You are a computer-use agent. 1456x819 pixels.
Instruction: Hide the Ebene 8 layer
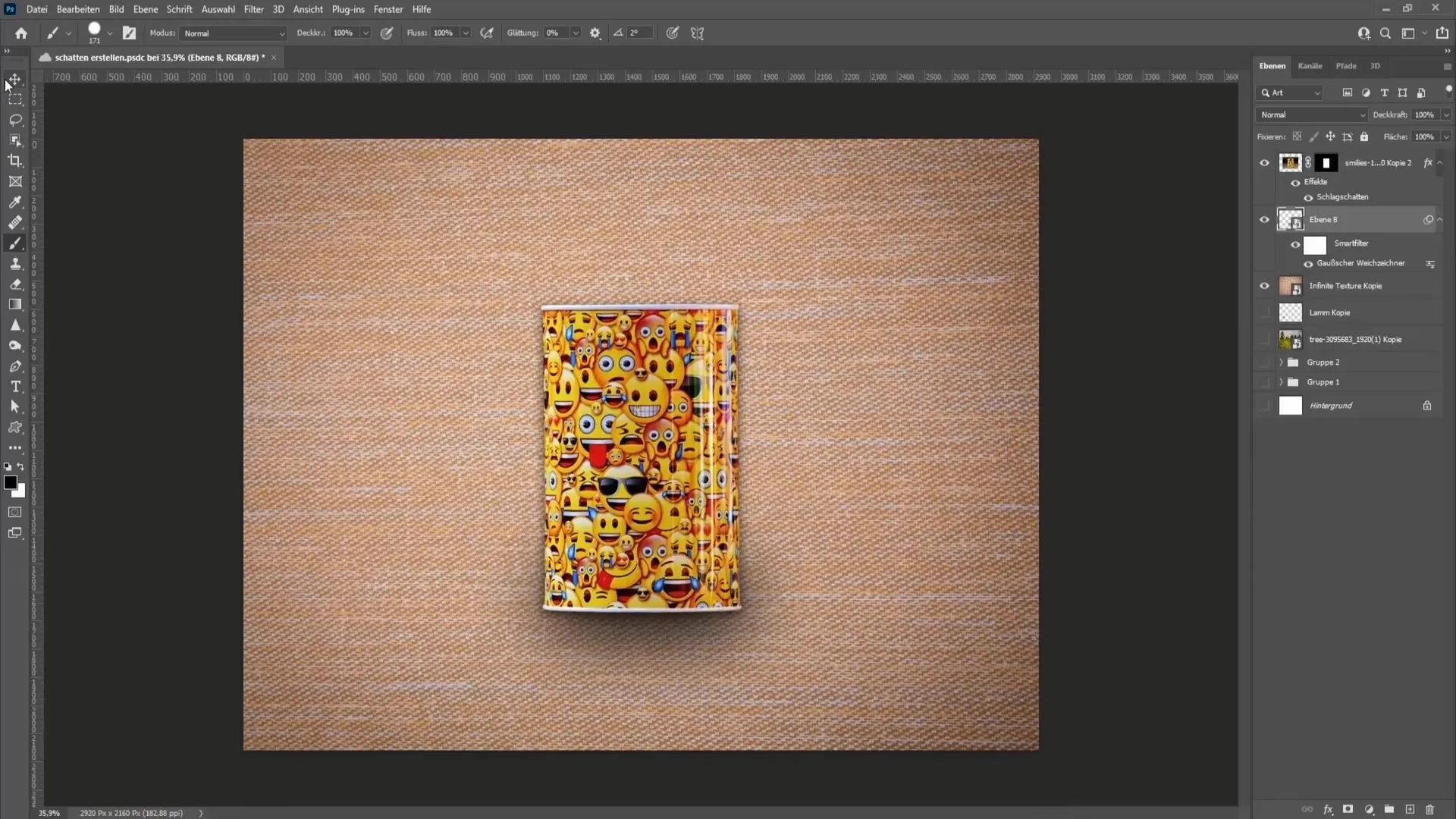point(1264,219)
